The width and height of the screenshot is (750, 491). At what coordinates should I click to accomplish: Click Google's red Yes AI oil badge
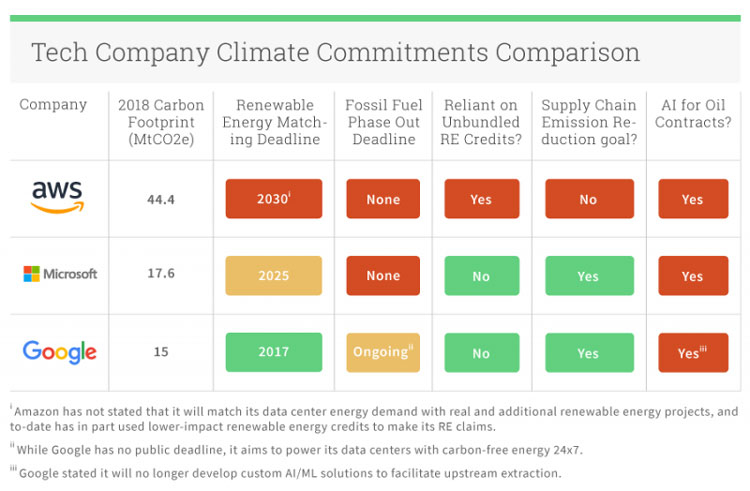693,352
